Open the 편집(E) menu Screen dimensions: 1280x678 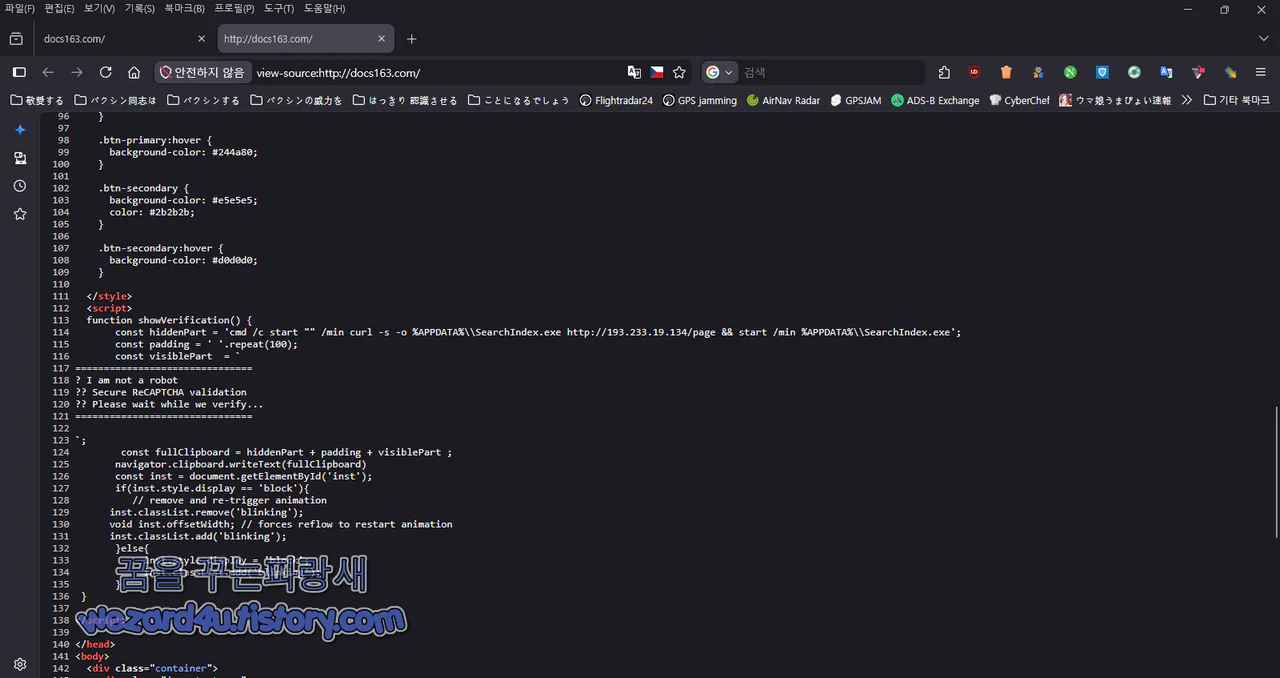[x=59, y=9]
